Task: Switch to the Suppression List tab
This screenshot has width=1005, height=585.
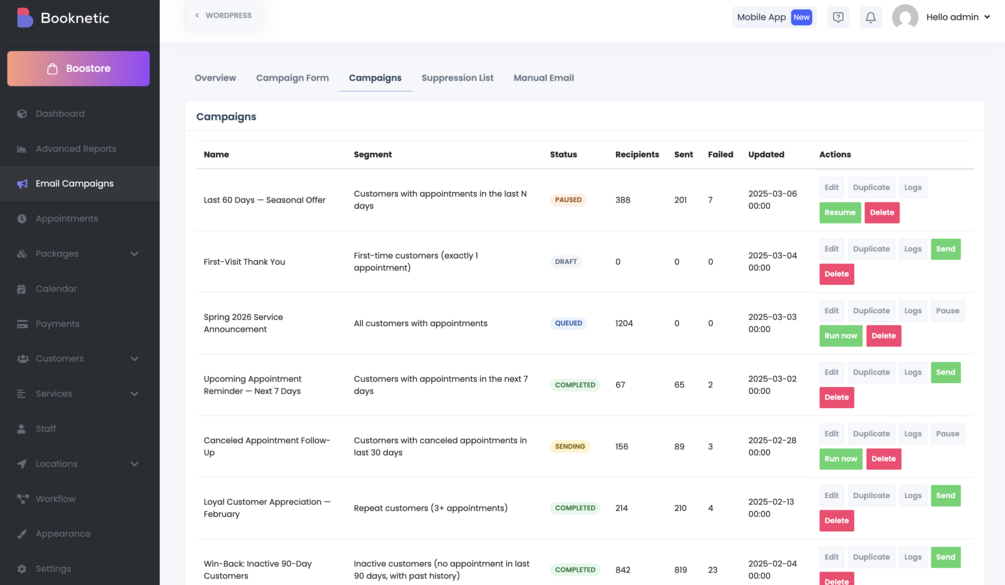Action: click(x=457, y=78)
